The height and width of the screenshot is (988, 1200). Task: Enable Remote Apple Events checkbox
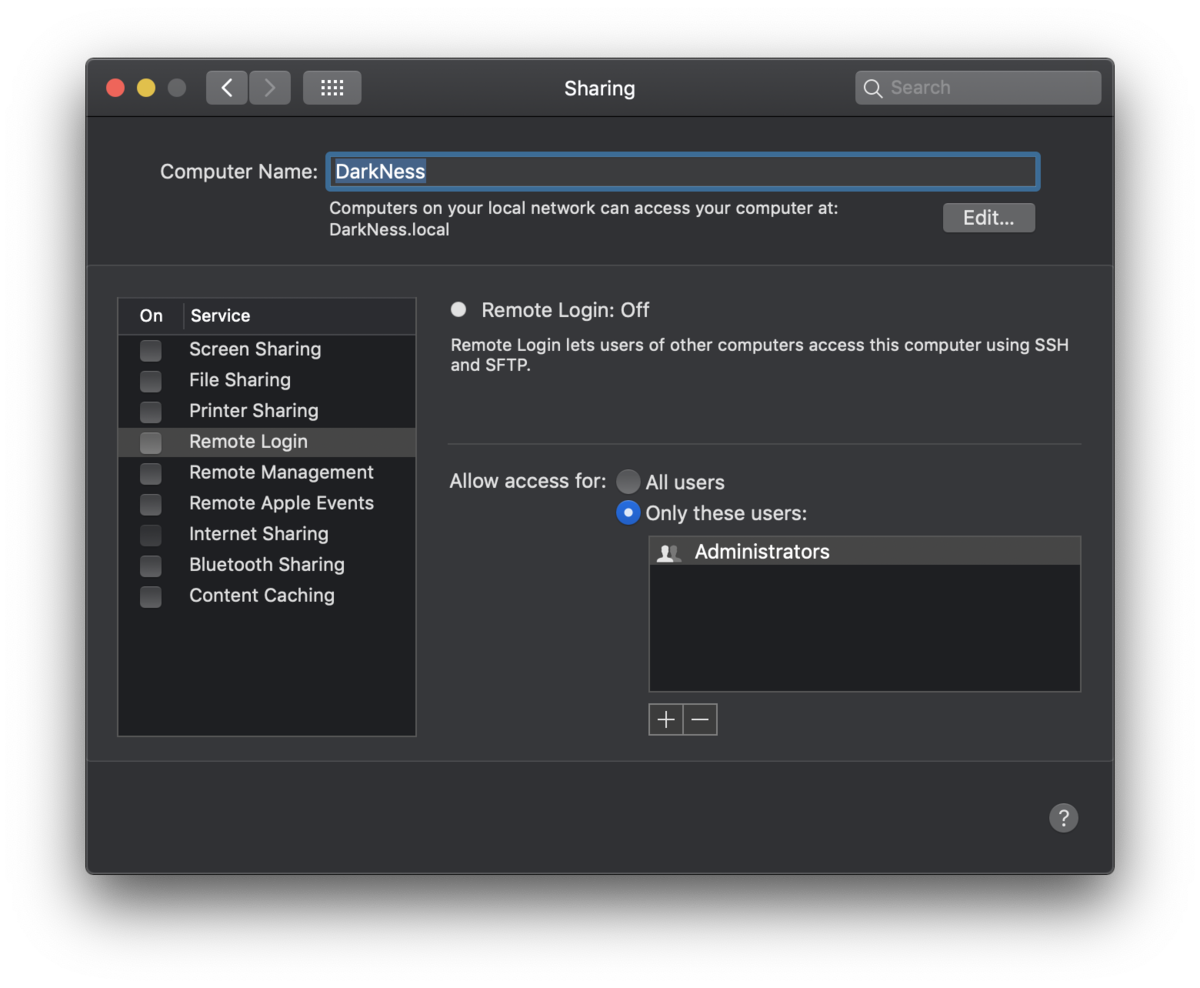click(150, 504)
